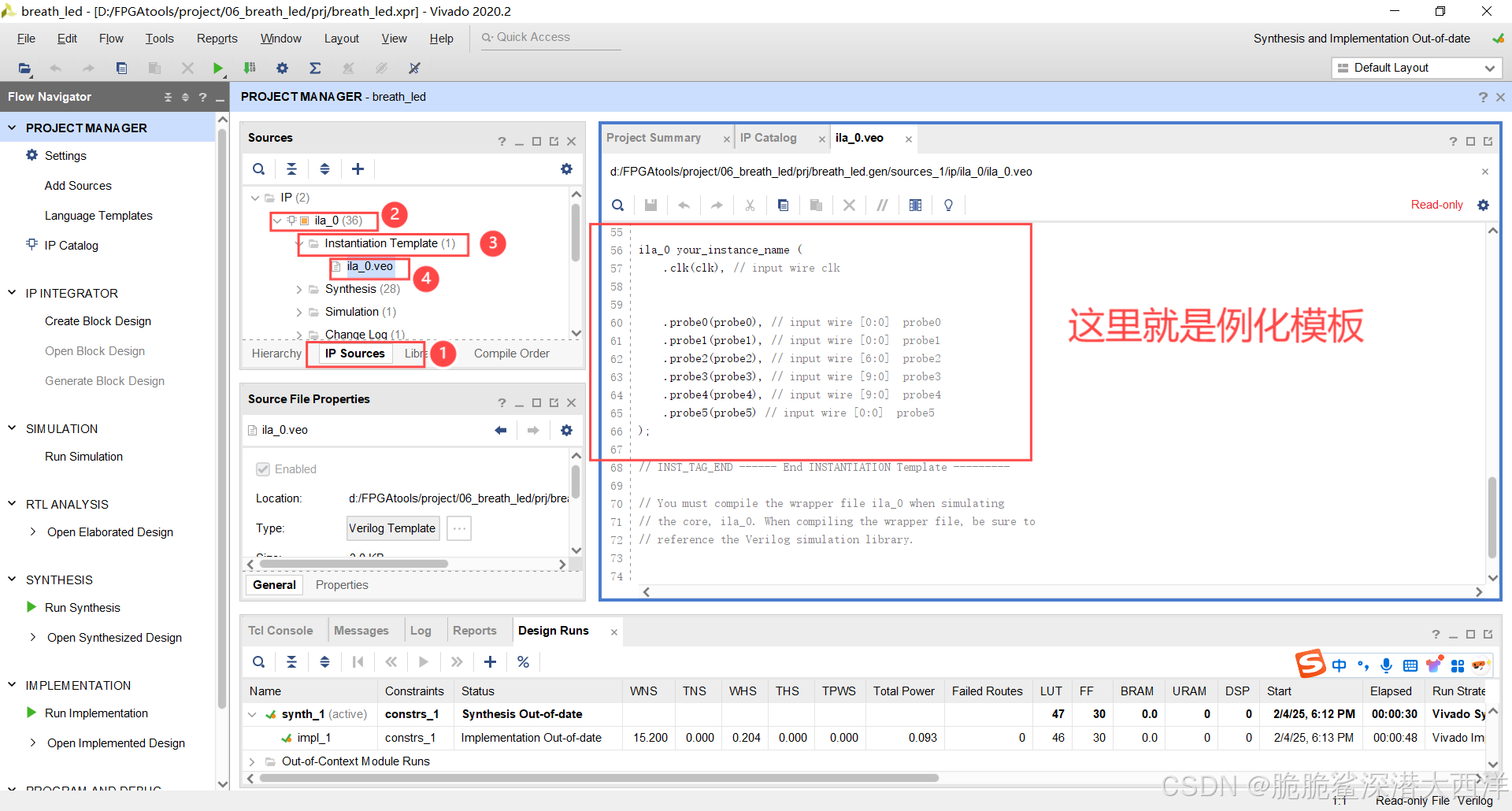Expand Open Elaborated Design
Screen dimensions: 1512x811
32,532
